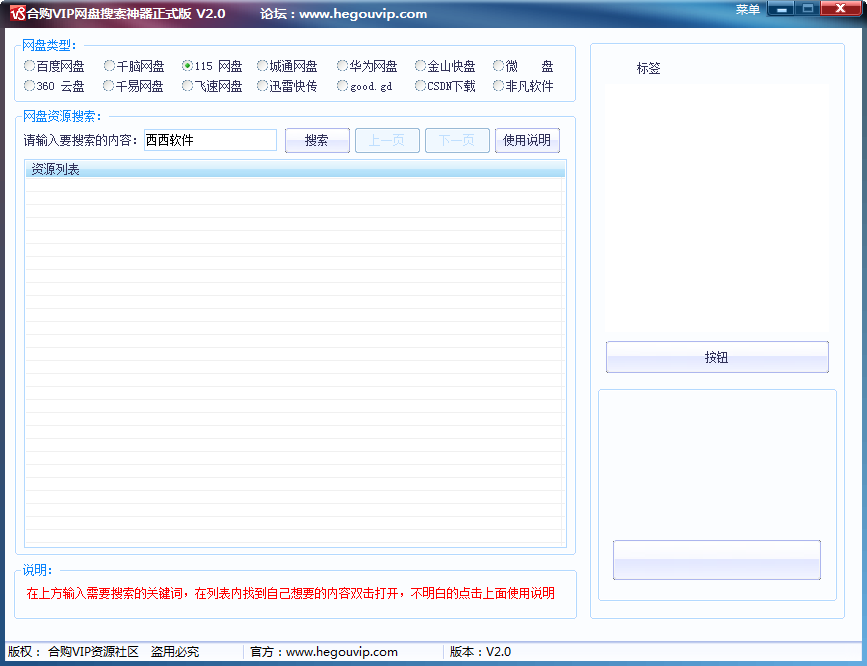Image resolution: width=867 pixels, height=666 pixels.
Task: Click the 下一页 next page button
Action: (457, 141)
